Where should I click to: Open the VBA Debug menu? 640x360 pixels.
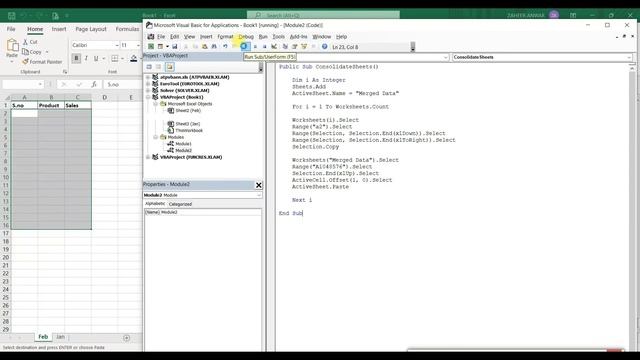246,37
